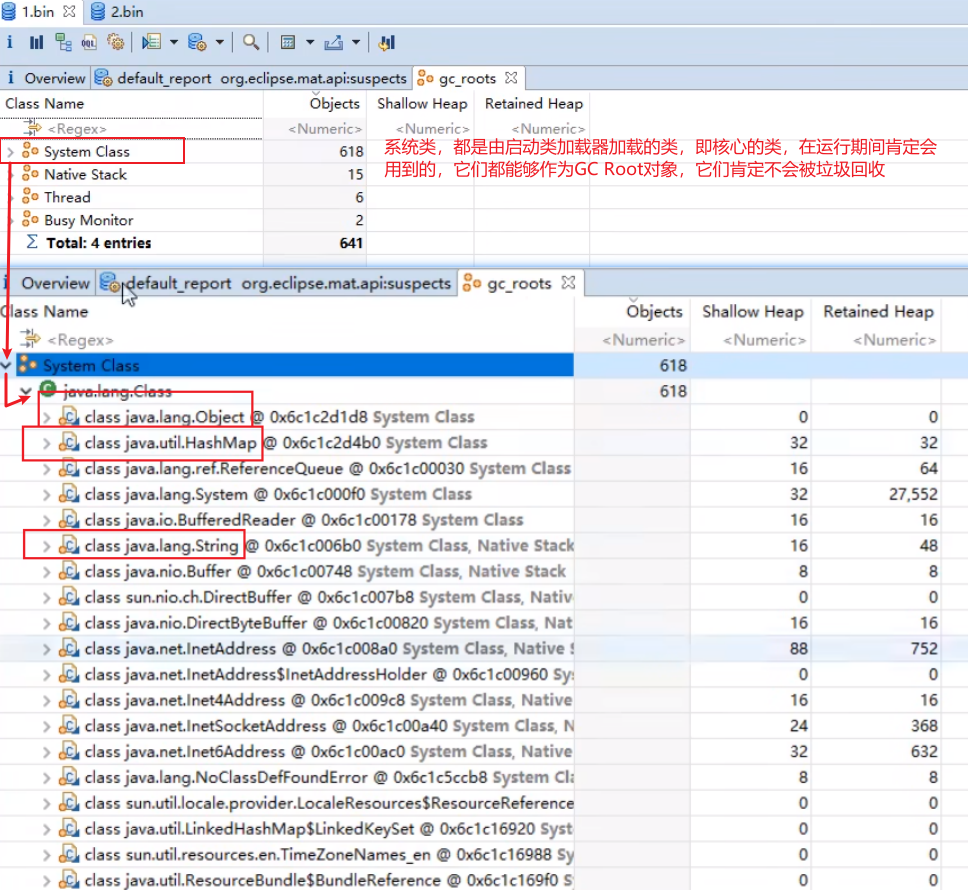Open the histogram view icon

(x=36, y=42)
